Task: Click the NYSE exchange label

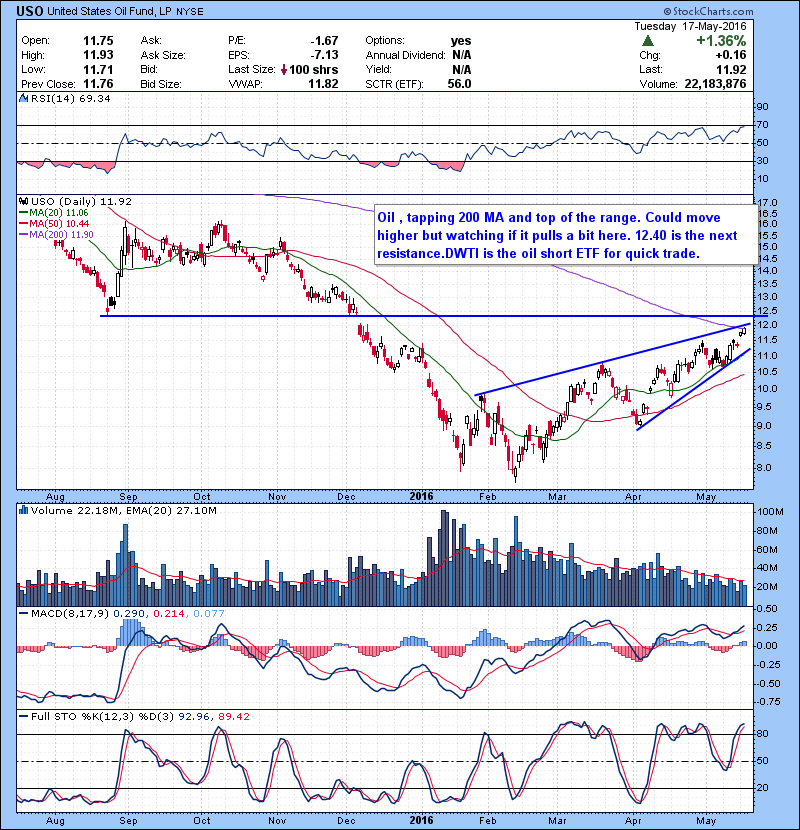Action: pos(190,12)
